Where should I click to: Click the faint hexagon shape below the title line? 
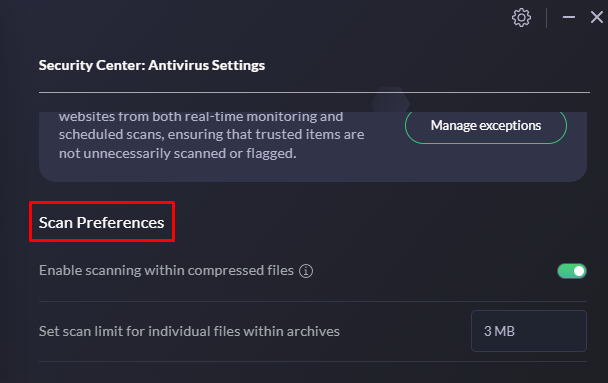pyautogui.click(x=390, y=103)
